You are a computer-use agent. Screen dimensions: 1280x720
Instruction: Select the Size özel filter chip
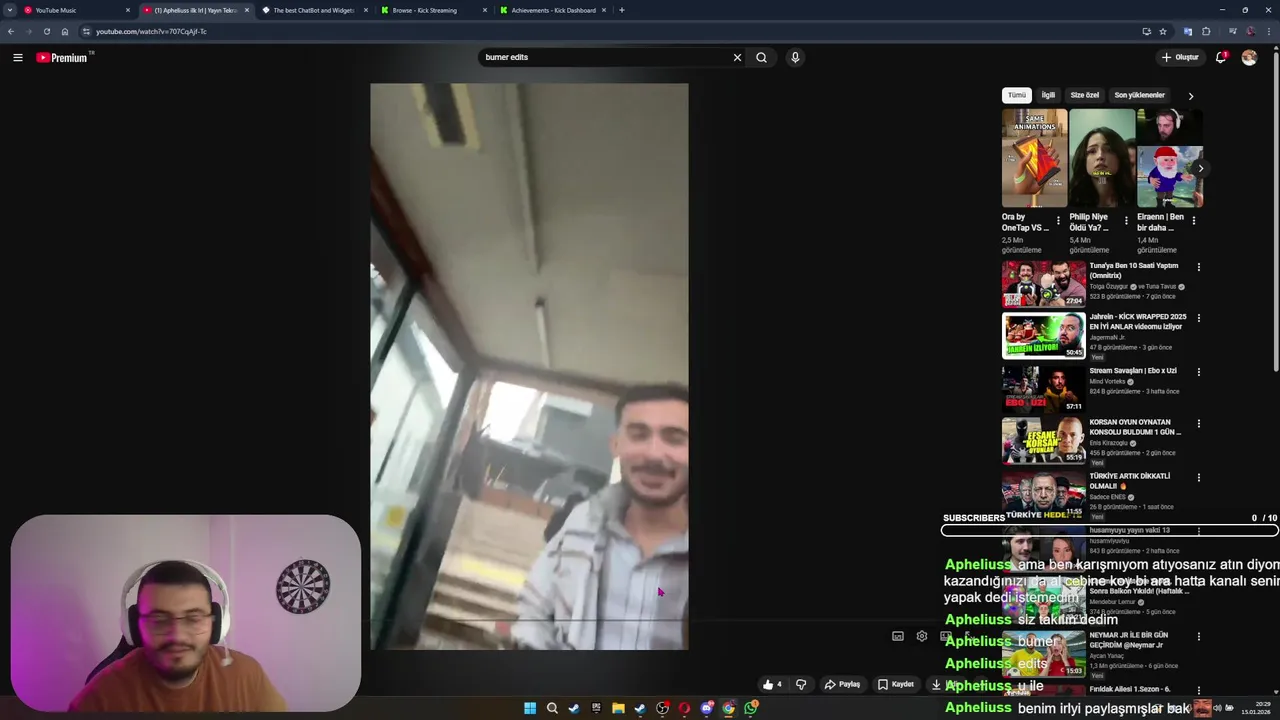1085,95
